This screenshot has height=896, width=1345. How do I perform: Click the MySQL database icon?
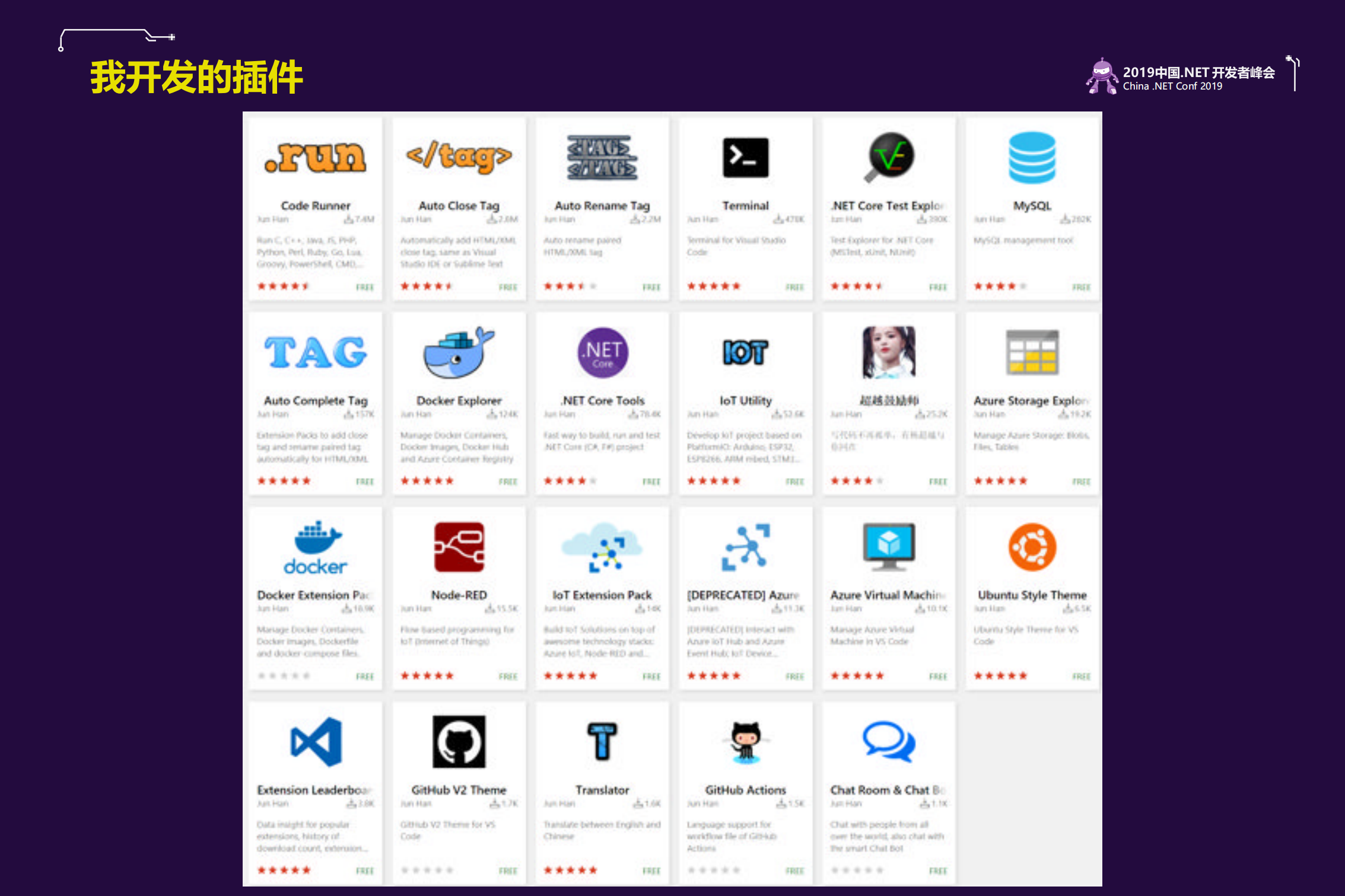tap(1031, 157)
